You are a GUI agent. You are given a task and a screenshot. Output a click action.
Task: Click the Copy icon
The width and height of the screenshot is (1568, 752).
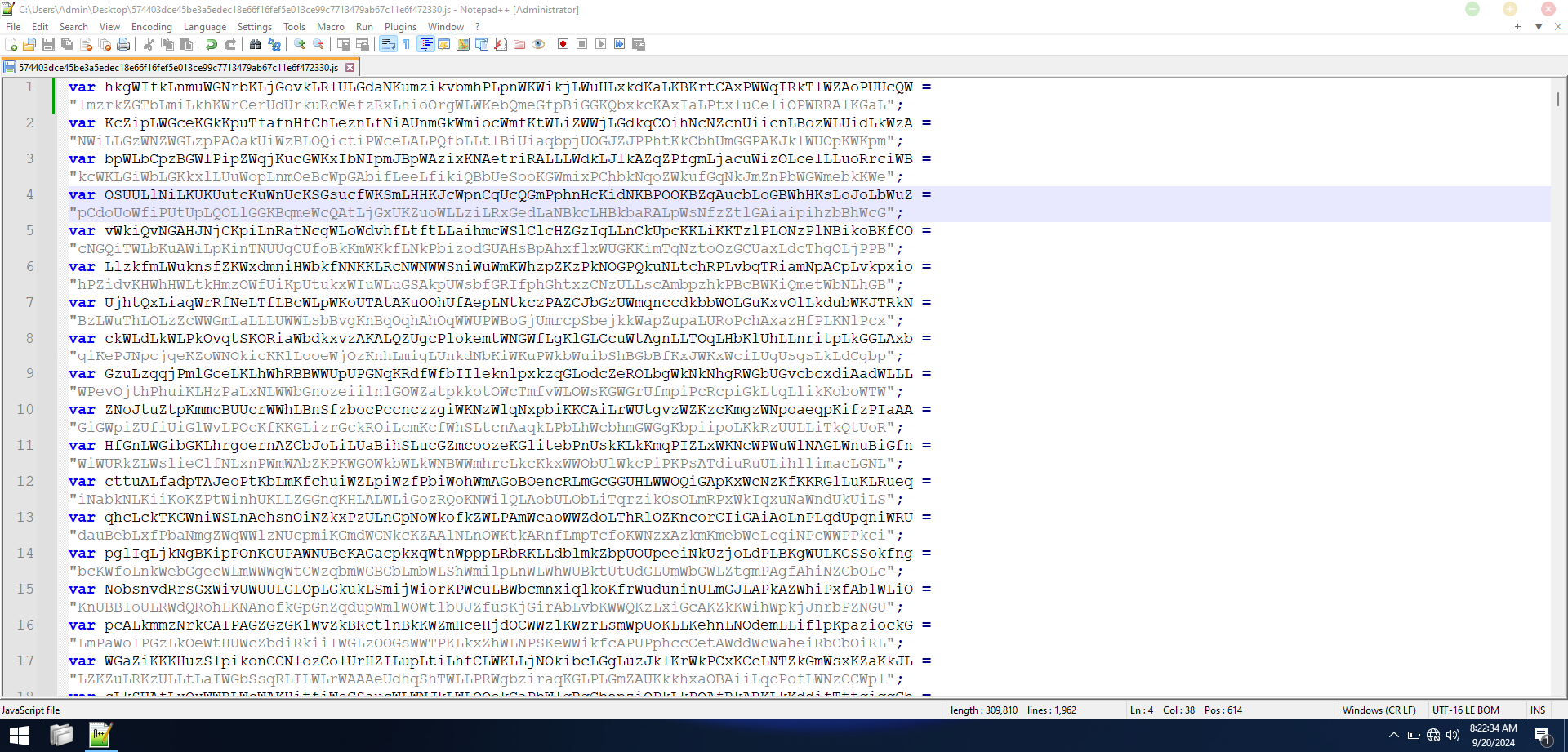[x=167, y=44]
